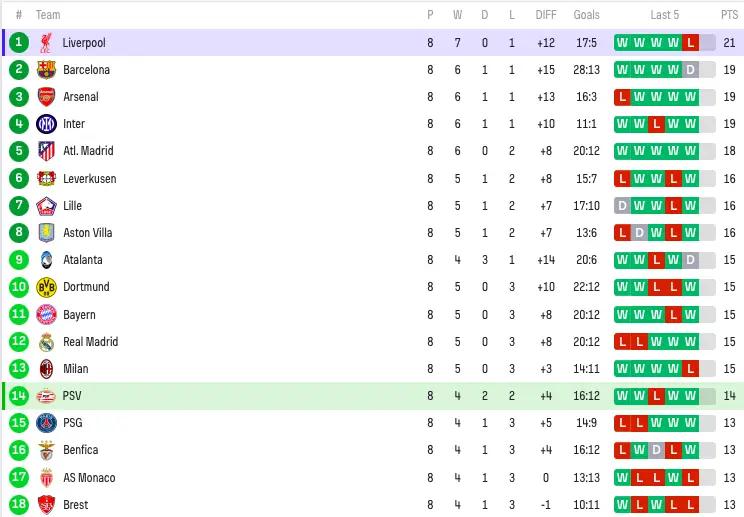Screen dimensions: 744x517
Task: Click the PSG club crest
Action: point(46,423)
